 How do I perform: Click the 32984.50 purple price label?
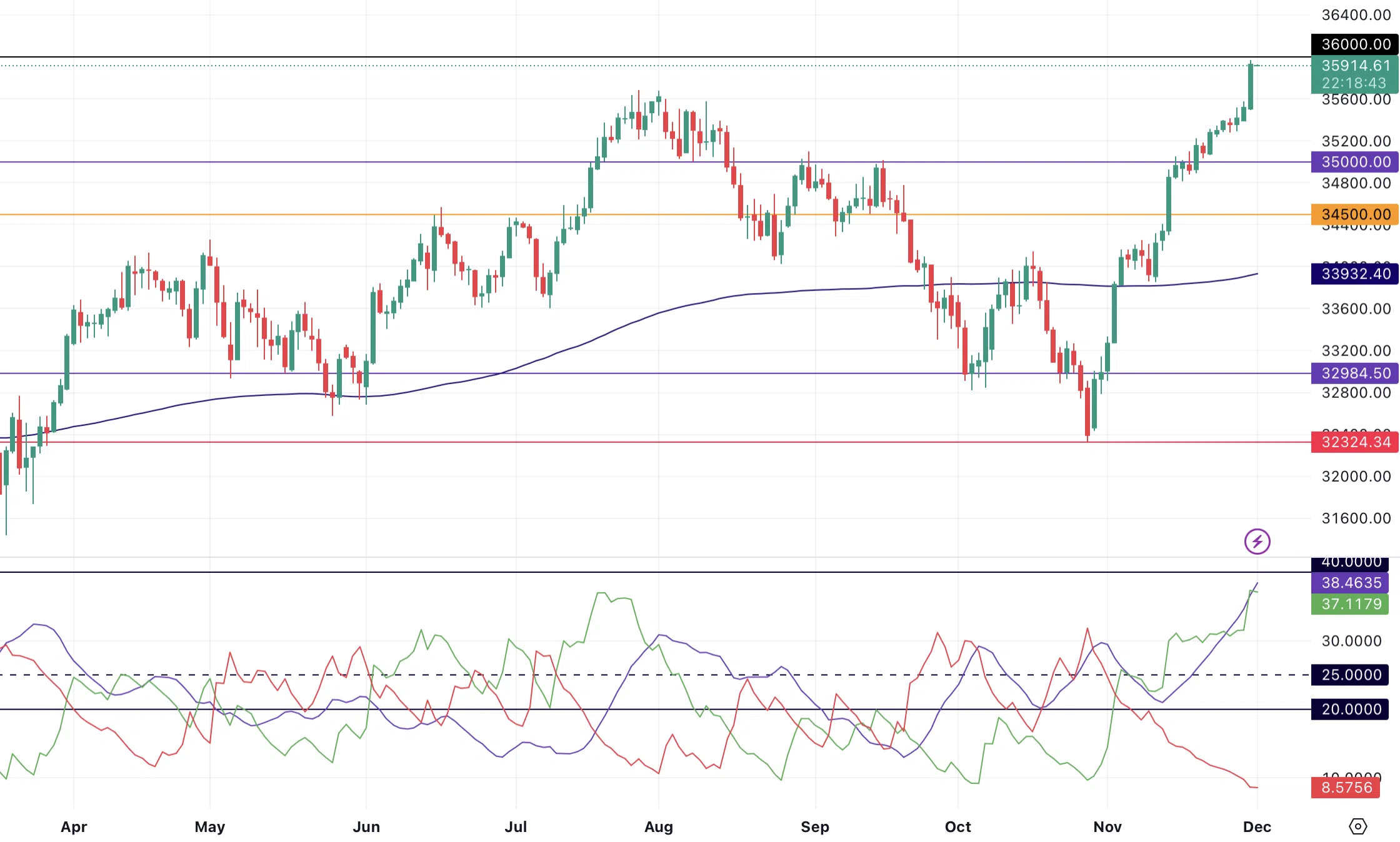click(1354, 374)
